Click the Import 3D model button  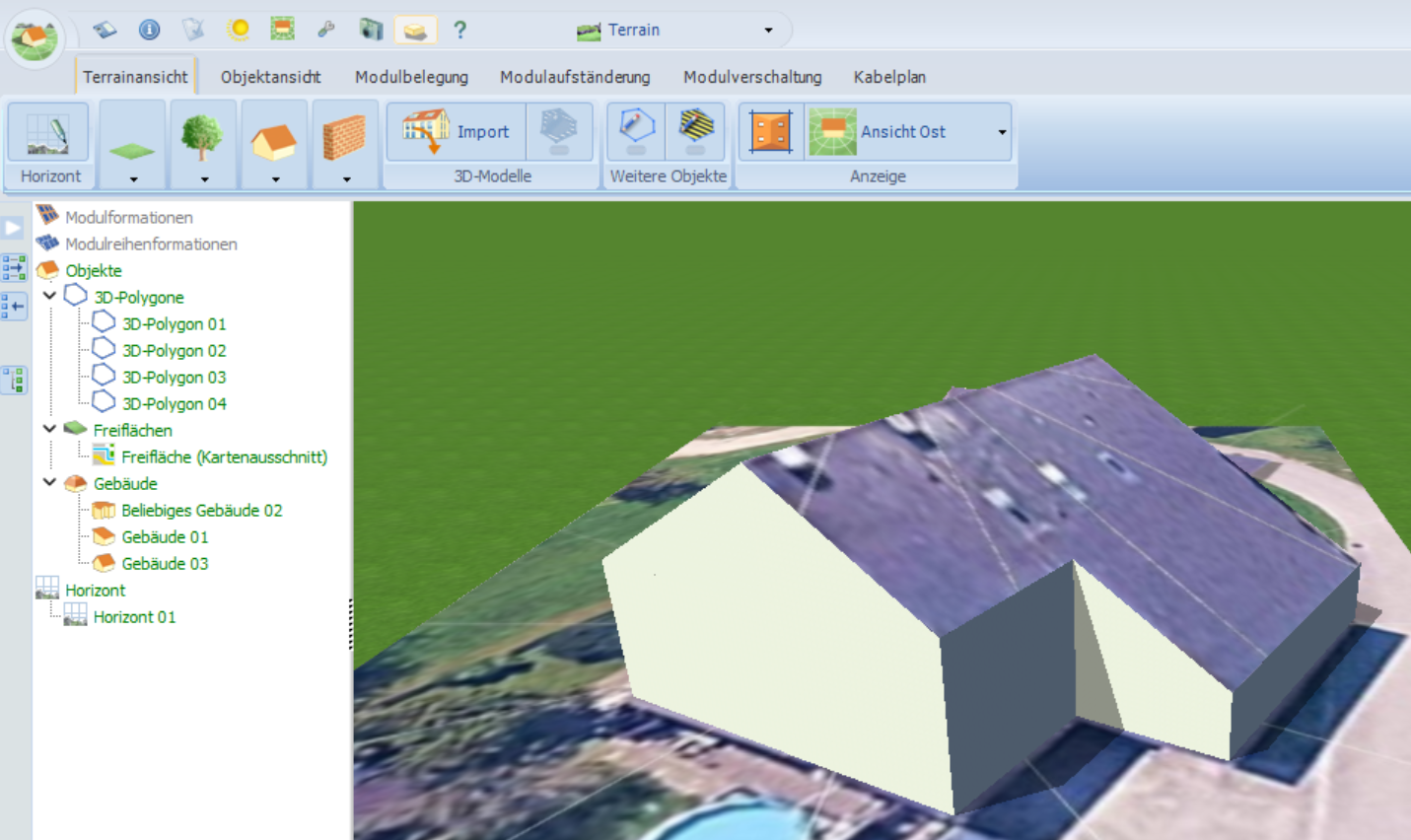point(457,132)
